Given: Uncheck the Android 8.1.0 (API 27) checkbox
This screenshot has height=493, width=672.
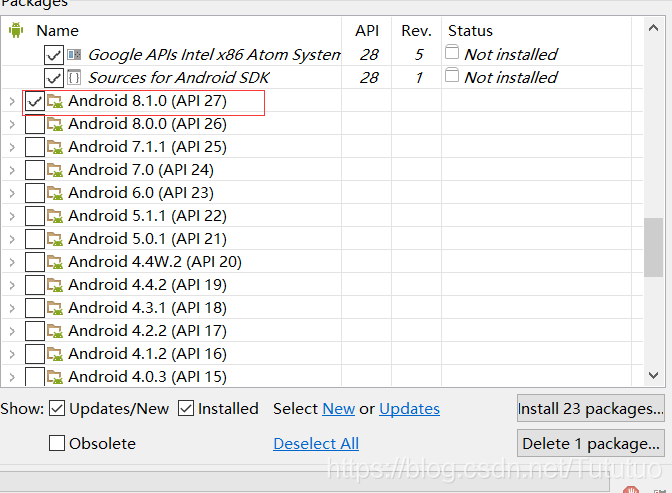Looking at the screenshot, I should coord(35,101).
